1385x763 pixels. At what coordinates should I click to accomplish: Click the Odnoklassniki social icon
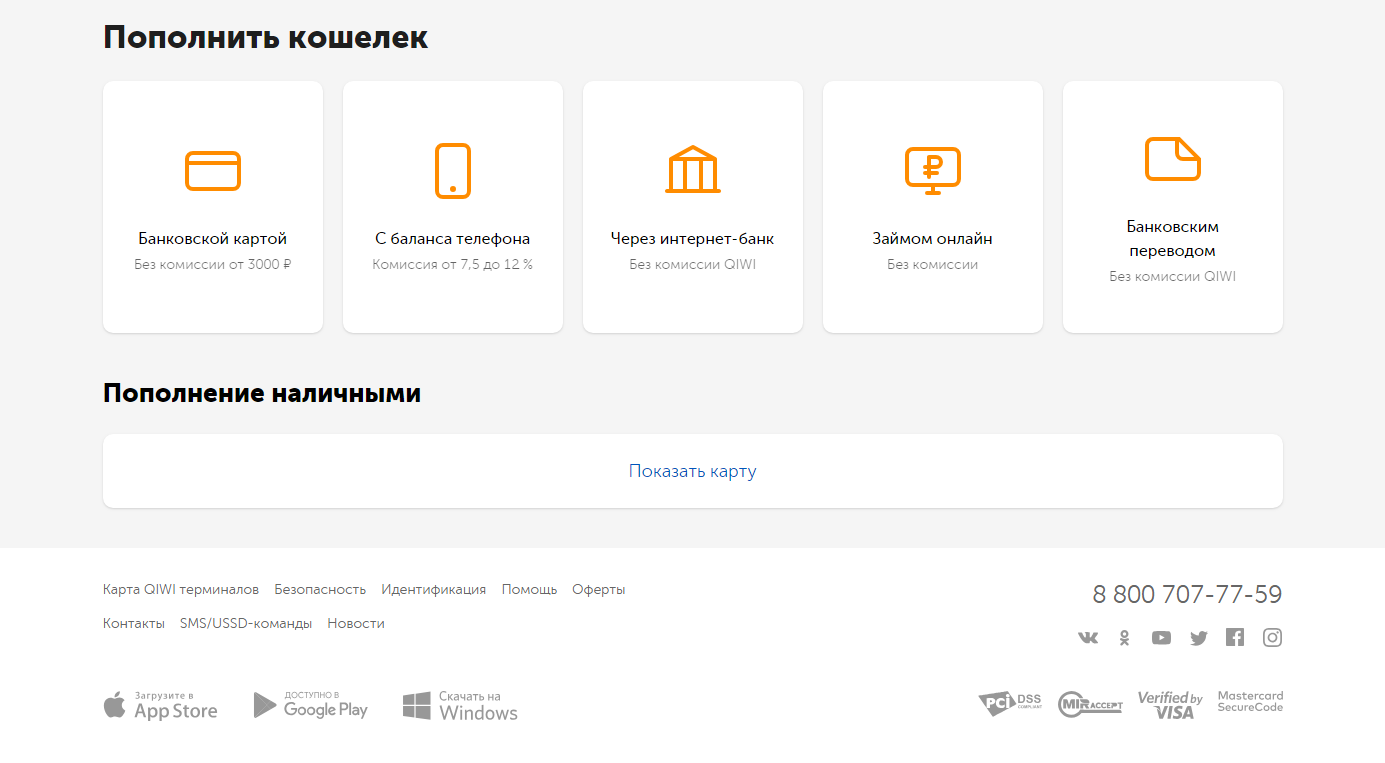[1124, 636]
